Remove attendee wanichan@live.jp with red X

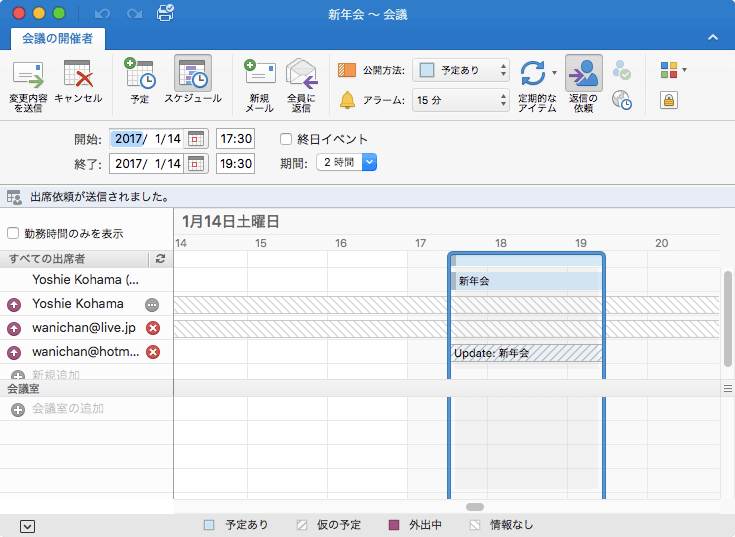tap(153, 328)
